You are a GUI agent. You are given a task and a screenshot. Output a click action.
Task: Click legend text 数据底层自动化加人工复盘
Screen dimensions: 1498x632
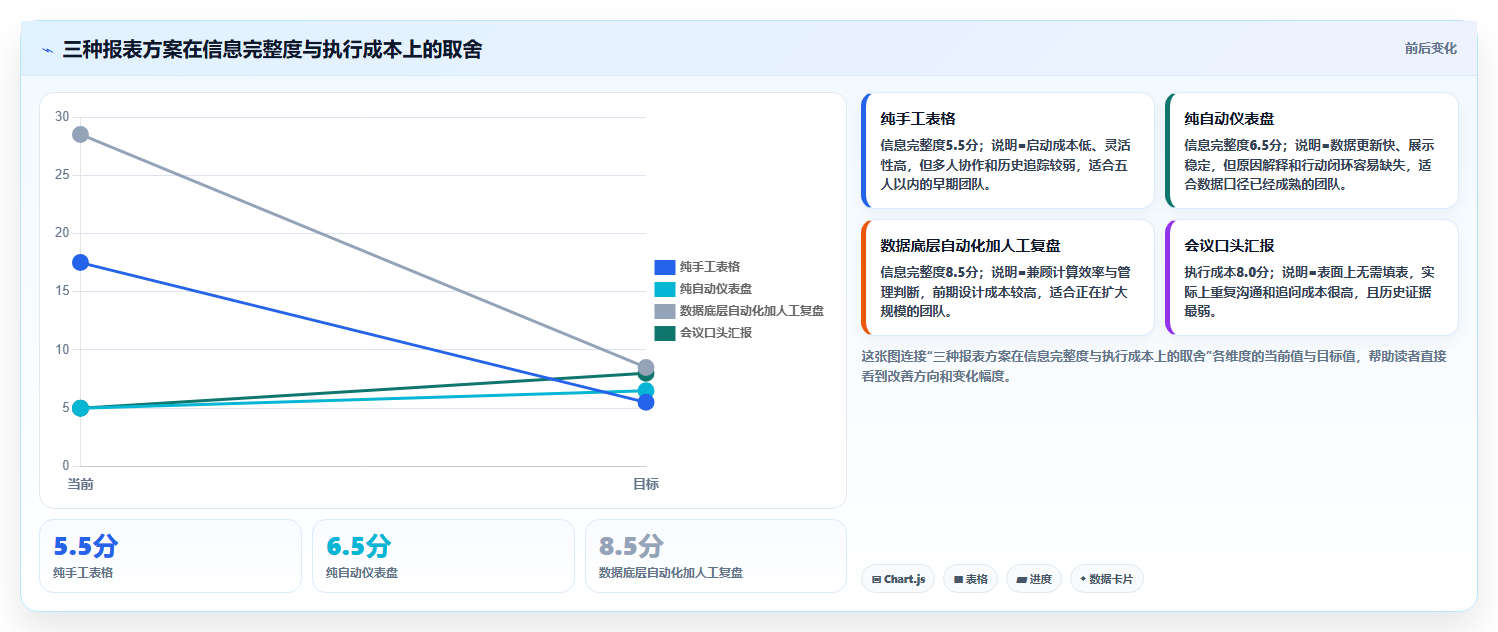pyautogui.click(x=752, y=311)
